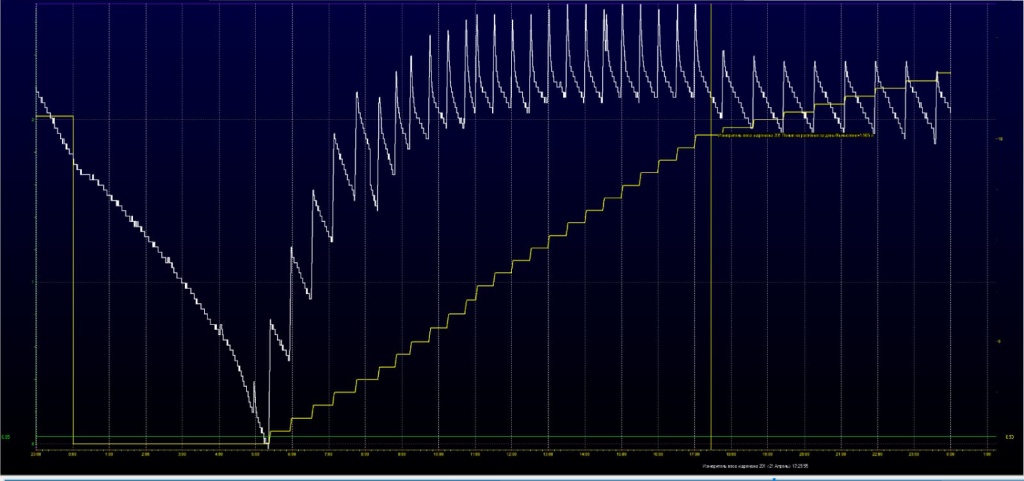Click the green 0.00 label on left axis
The width and height of the screenshot is (1024, 481).
[x=6, y=437]
